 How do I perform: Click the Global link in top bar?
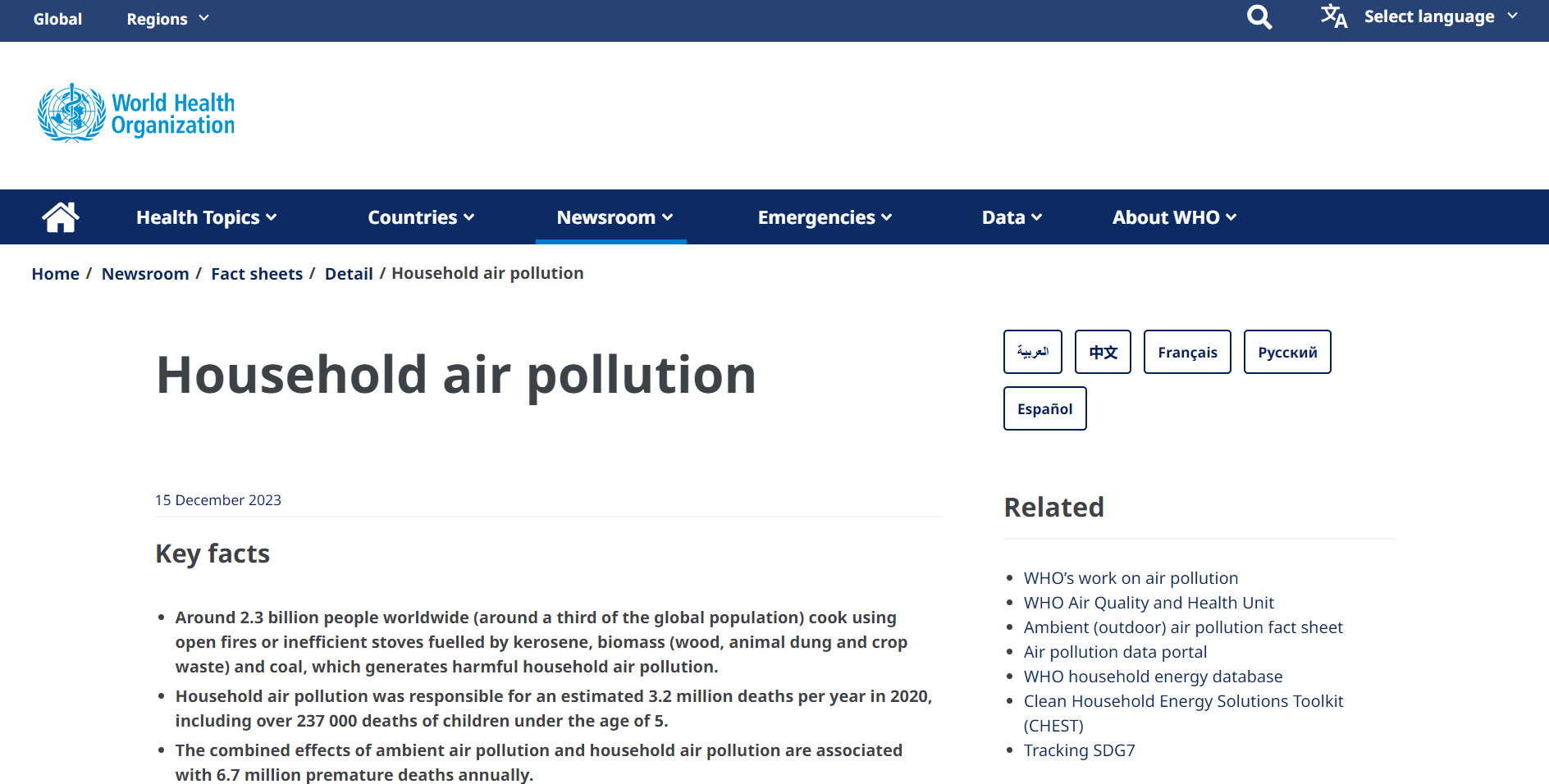tap(57, 19)
